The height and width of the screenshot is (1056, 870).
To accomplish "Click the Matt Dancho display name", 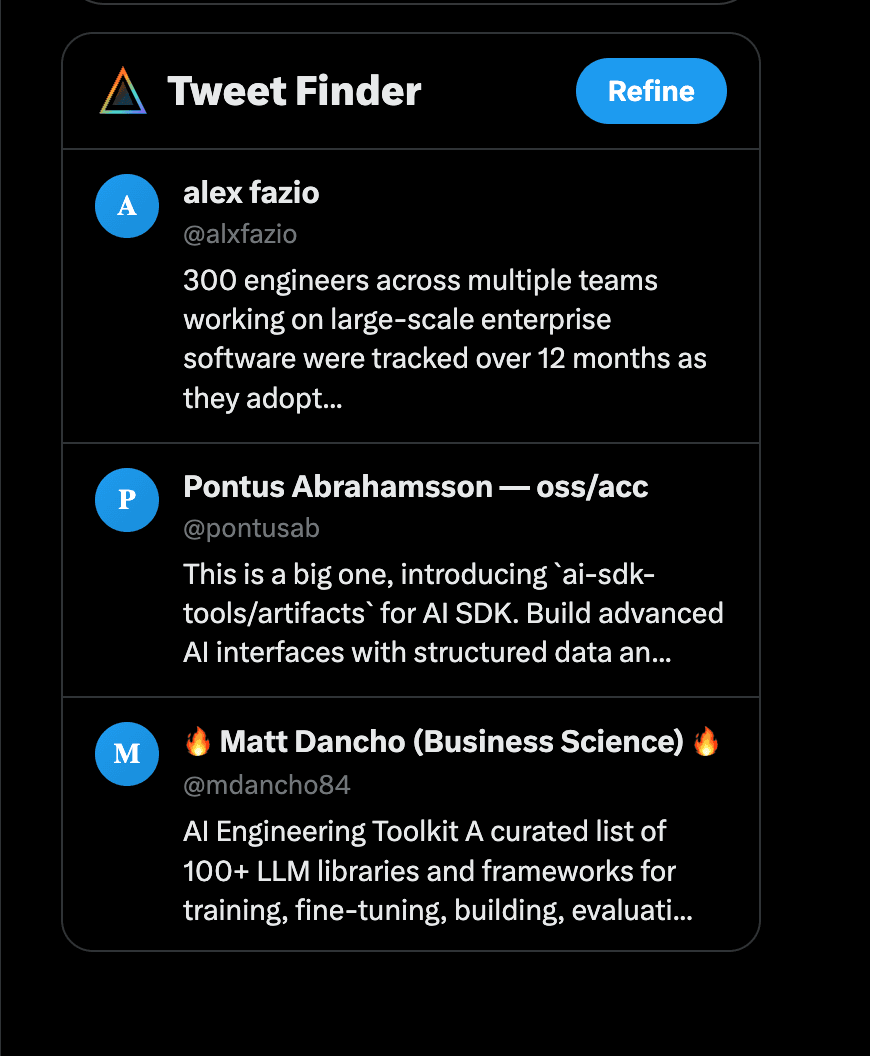I will (x=452, y=741).
